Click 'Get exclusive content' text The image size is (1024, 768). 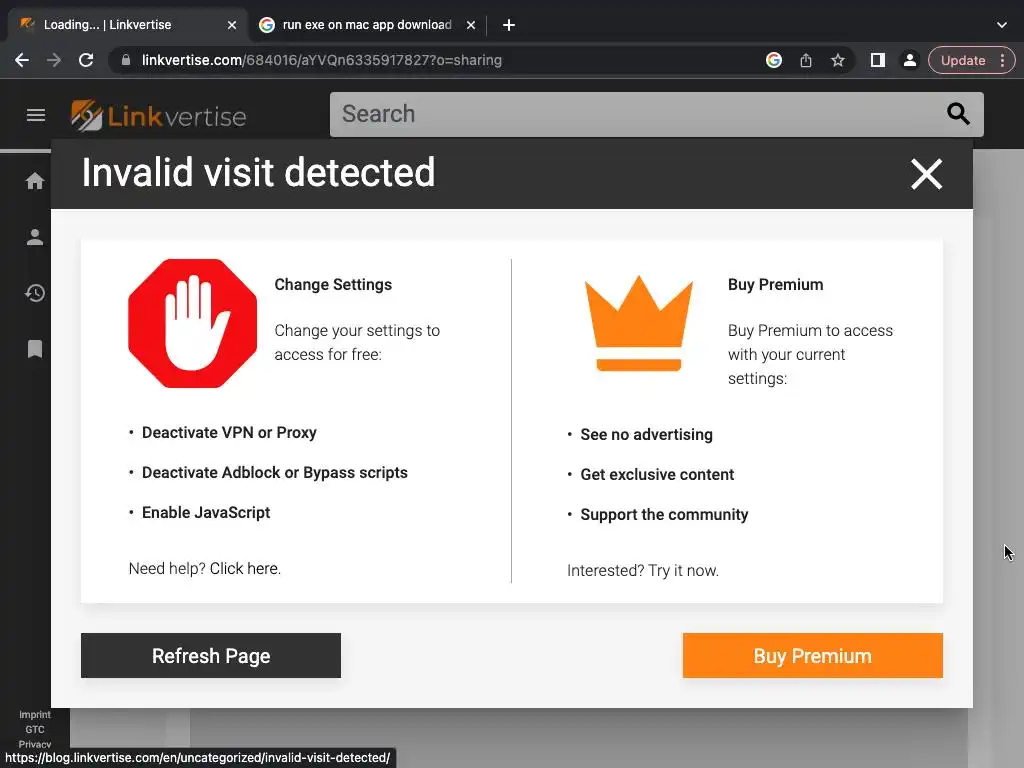click(657, 475)
